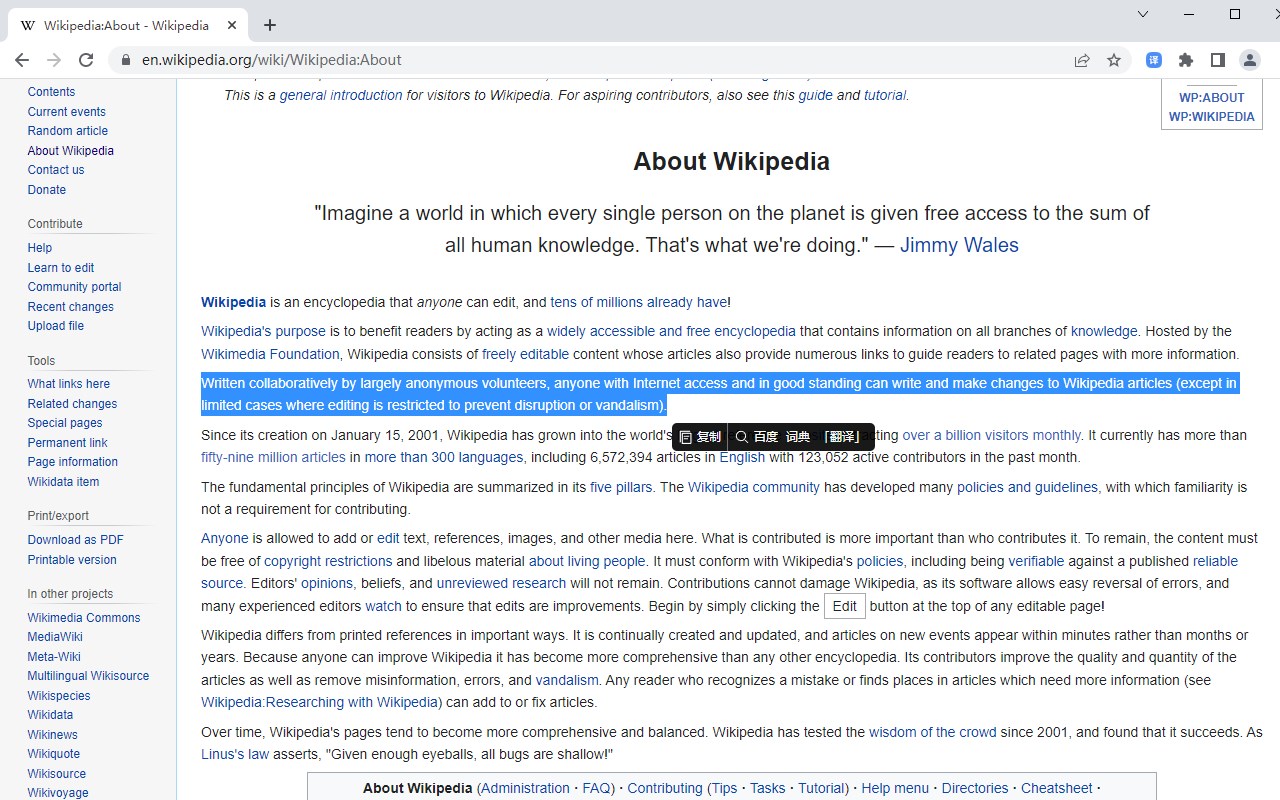Open Wikiquote project link
Image resolution: width=1280 pixels, height=800 pixels.
(54, 754)
